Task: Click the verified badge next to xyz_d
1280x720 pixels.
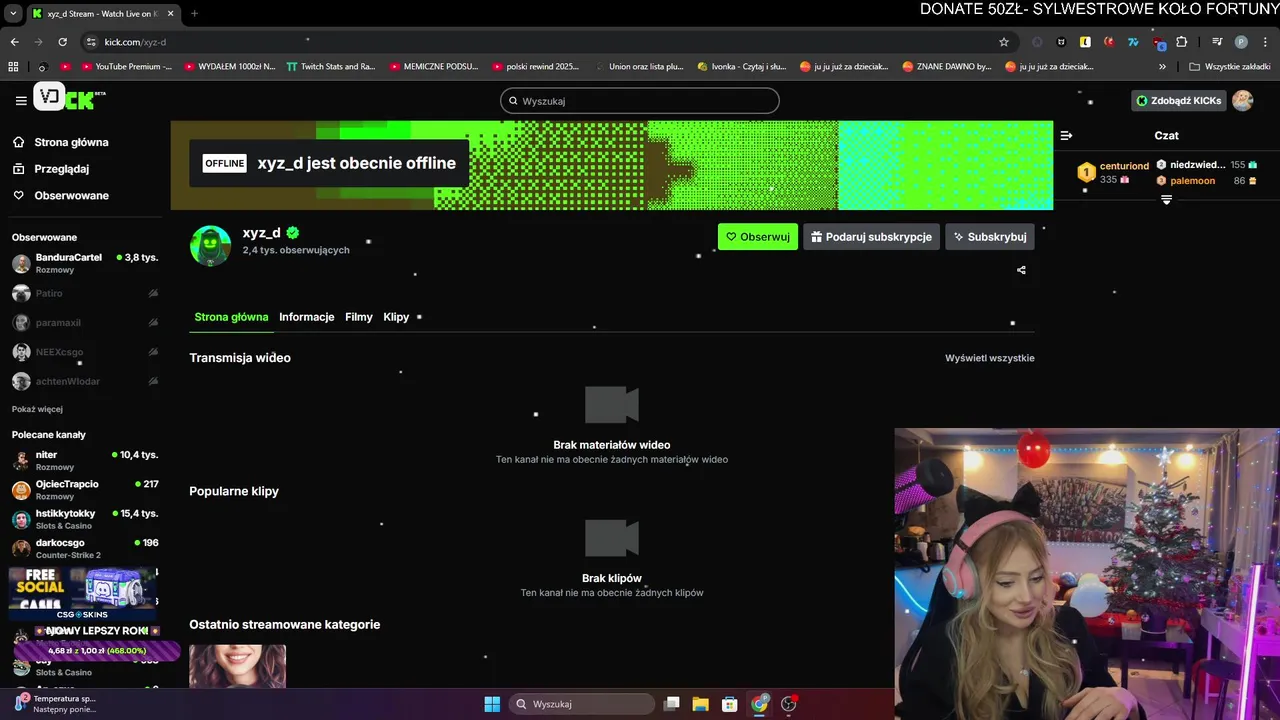Action: (x=293, y=233)
